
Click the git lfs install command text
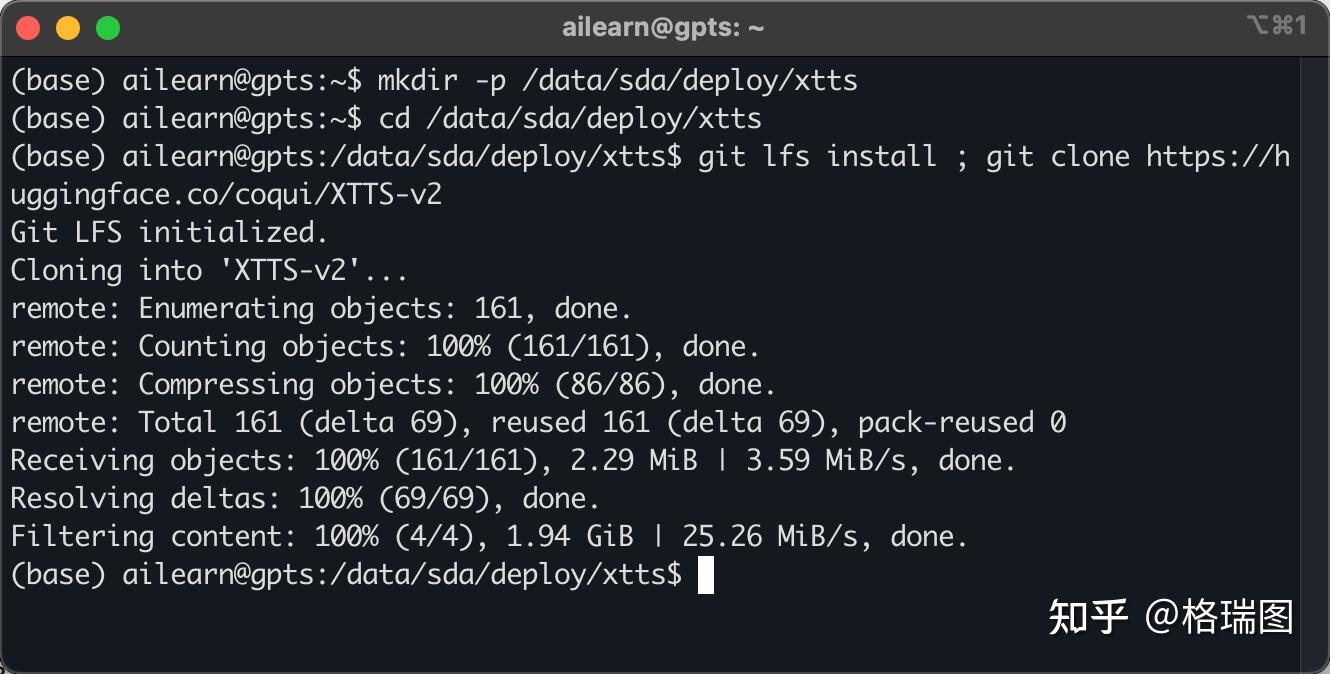pyautogui.click(x=817, y=156)
